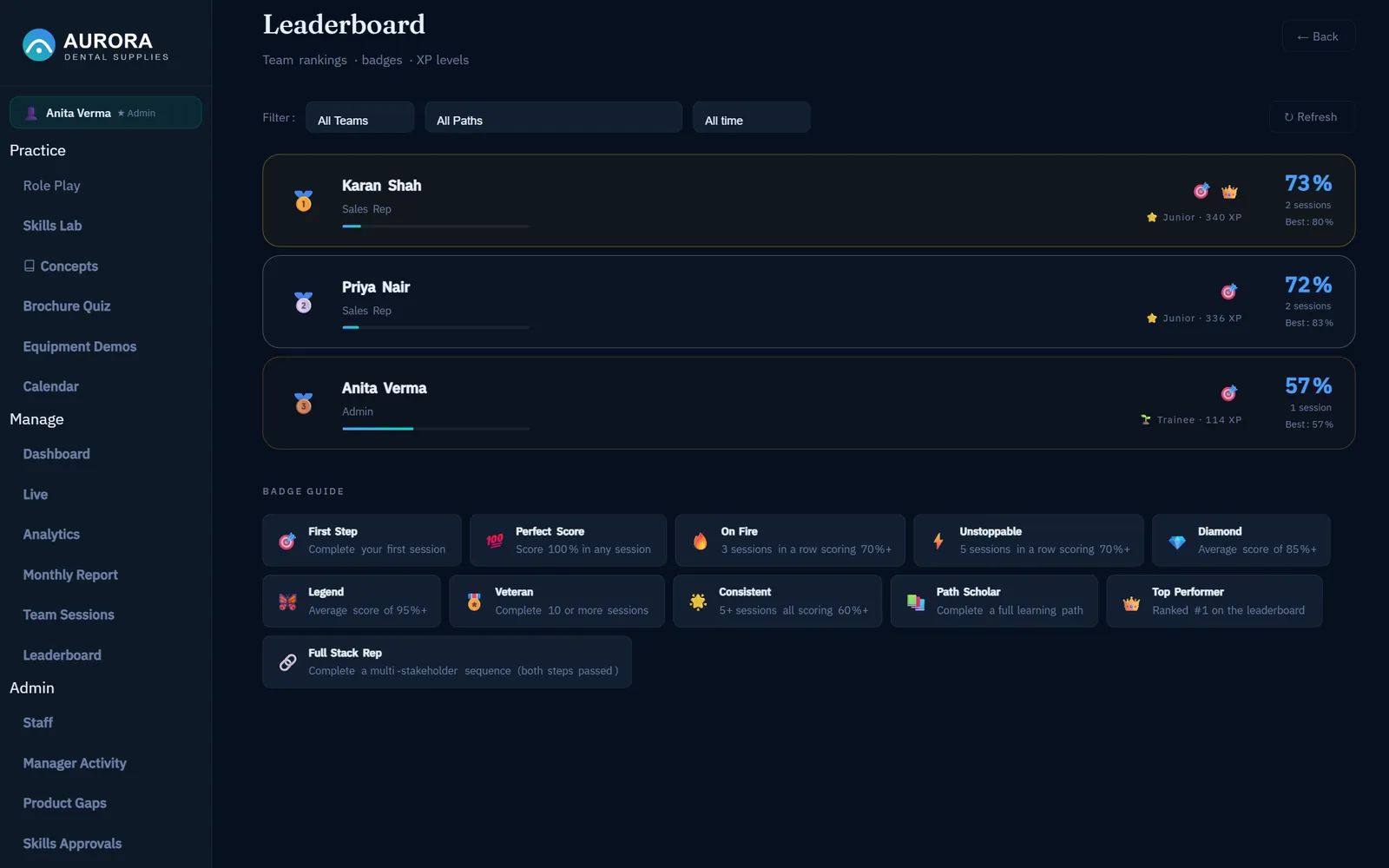
Task: Click the Anita Verma name on the leaderboard card
Action: click(x=384, y=388)
